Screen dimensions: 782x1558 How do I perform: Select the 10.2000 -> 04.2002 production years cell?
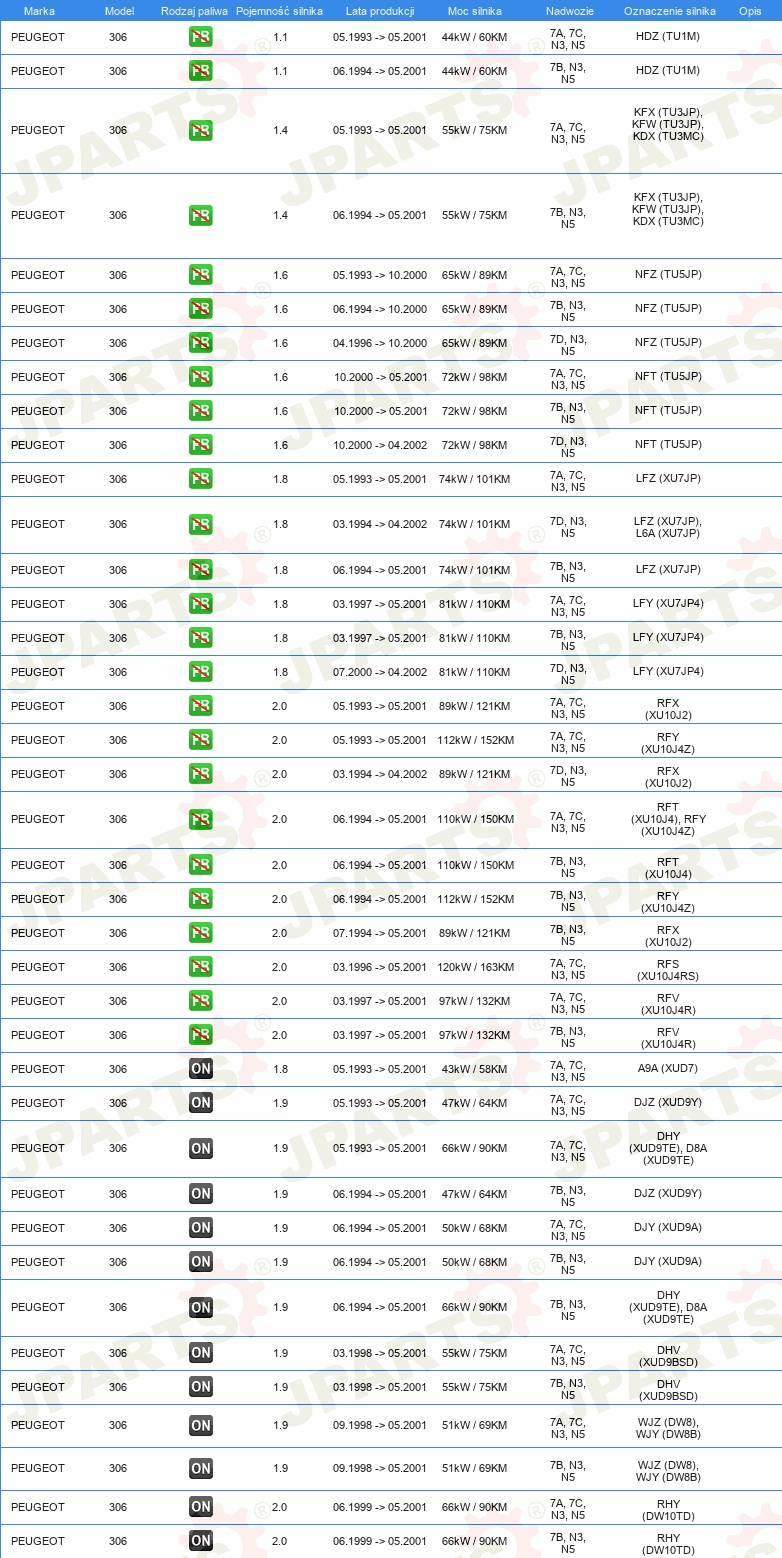[x=380, y=445]
